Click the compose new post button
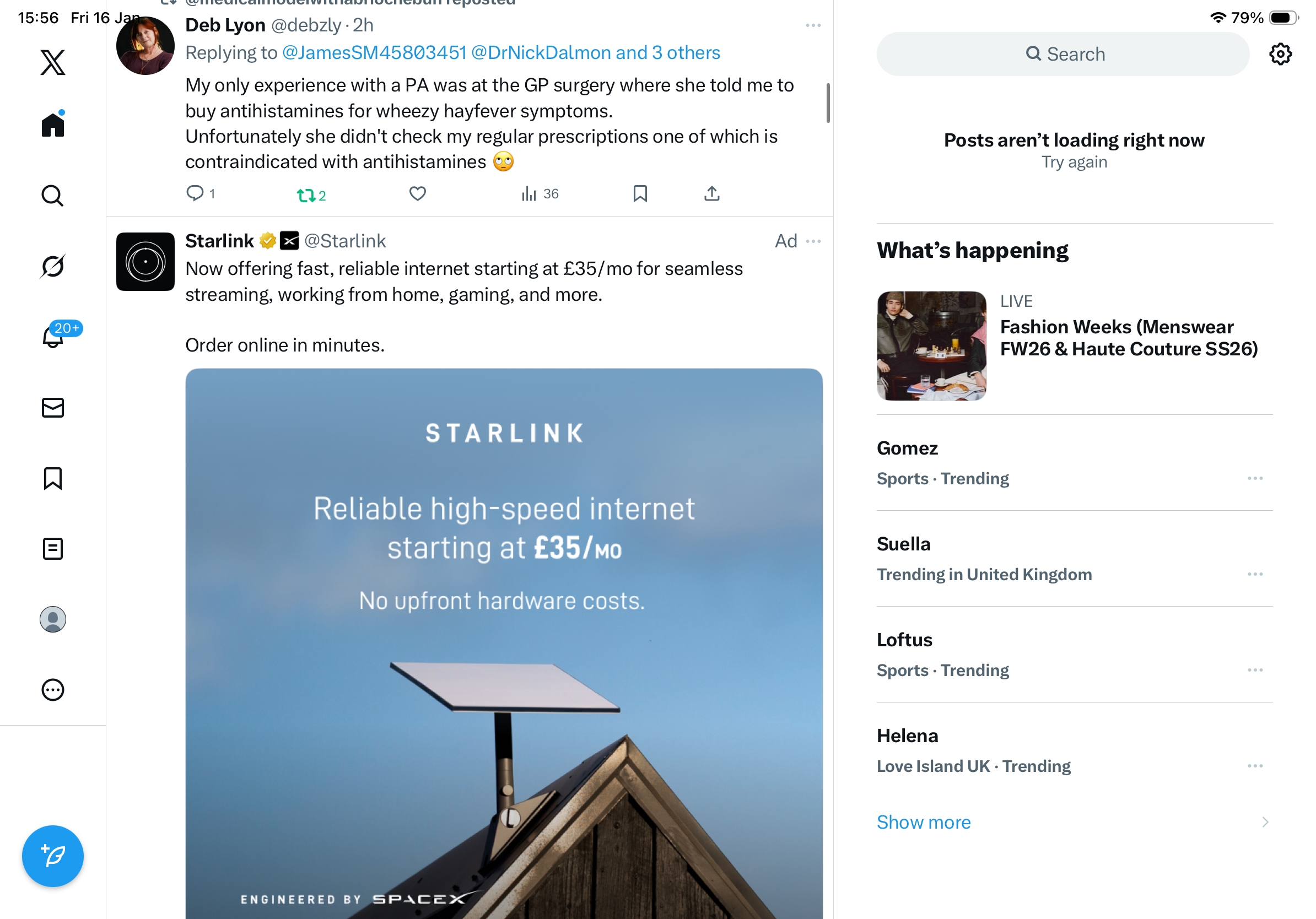Screen dimensions: 1316x919 pos(53,856)
